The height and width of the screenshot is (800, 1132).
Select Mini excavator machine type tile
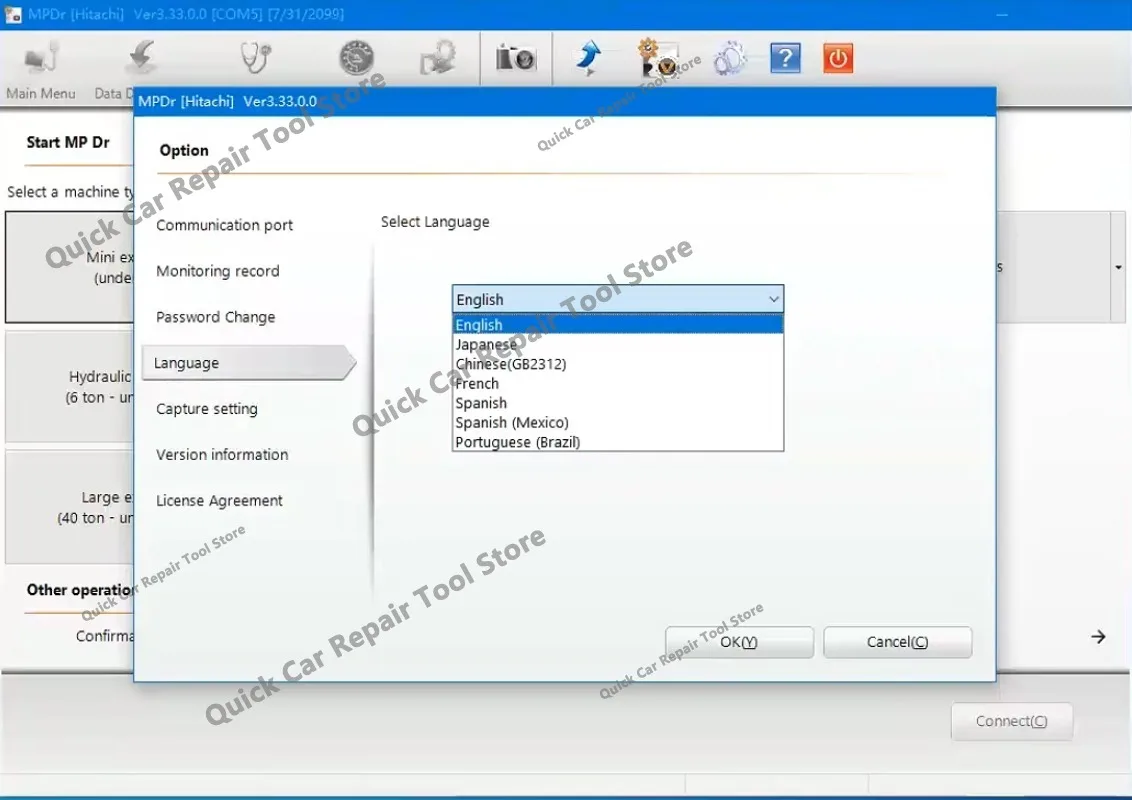pos(70,267)
